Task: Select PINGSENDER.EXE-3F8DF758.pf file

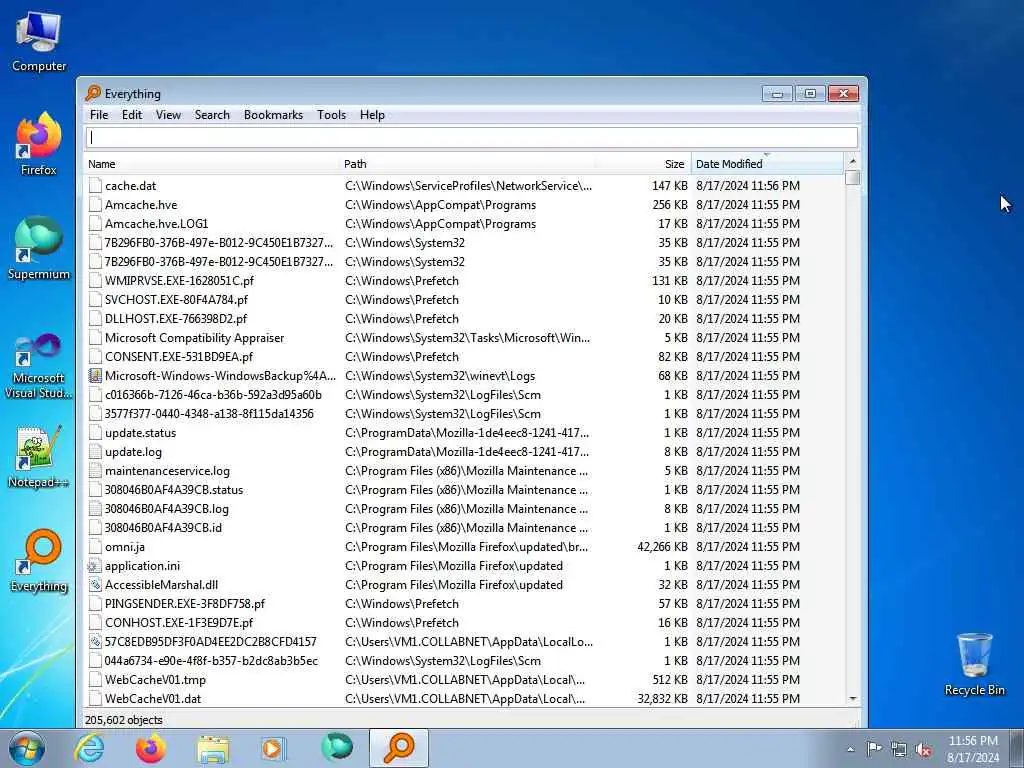Action: coord(464,603)
